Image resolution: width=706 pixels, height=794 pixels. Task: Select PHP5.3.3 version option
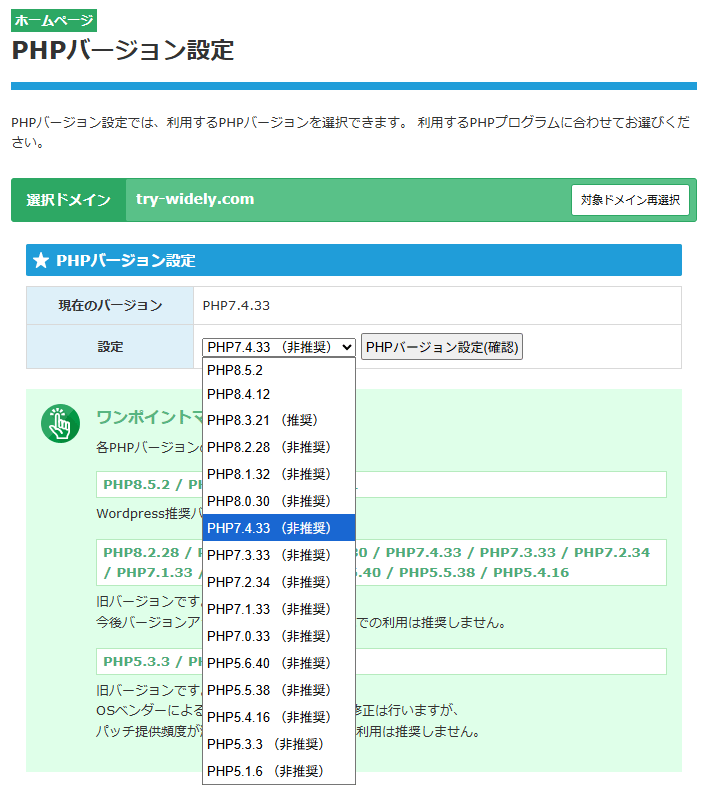click(278, 744)
